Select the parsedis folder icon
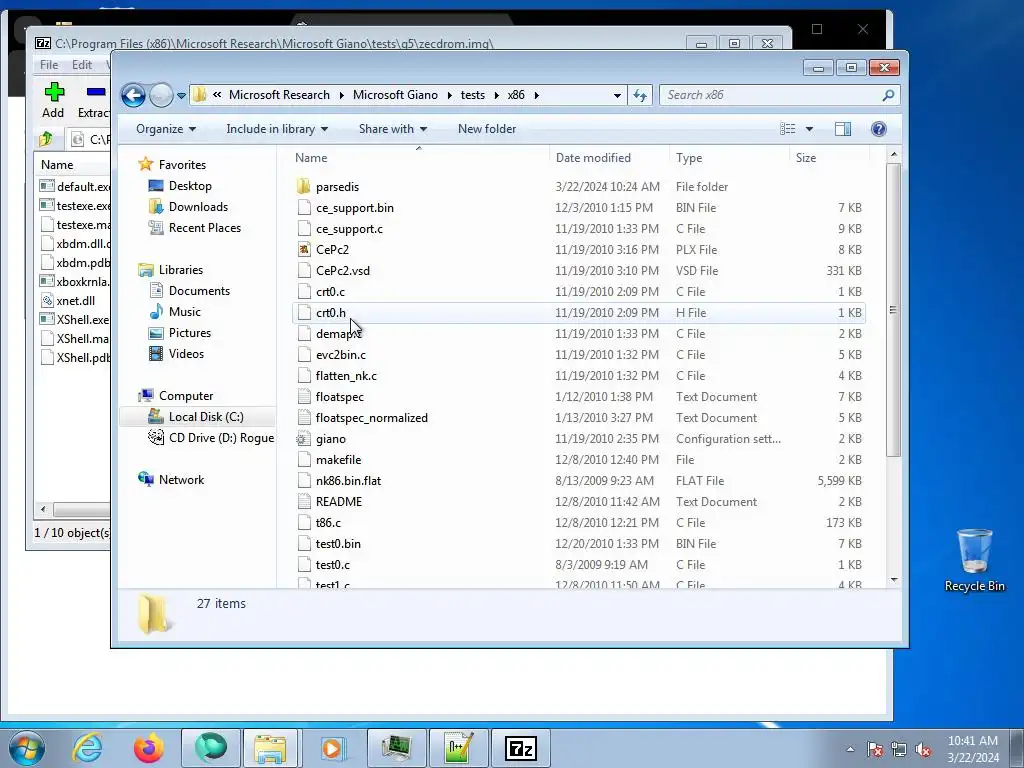This screenshot has width=1024, height=768. 304,187
